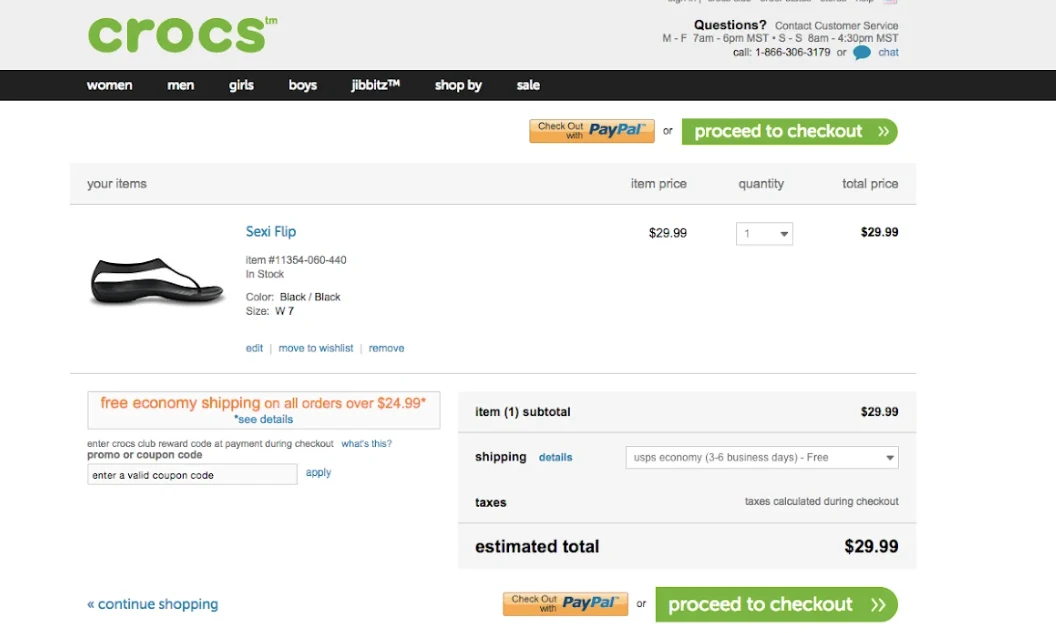
Task: Click the top PayPal checkout button
Action: (x=592, y=131)
